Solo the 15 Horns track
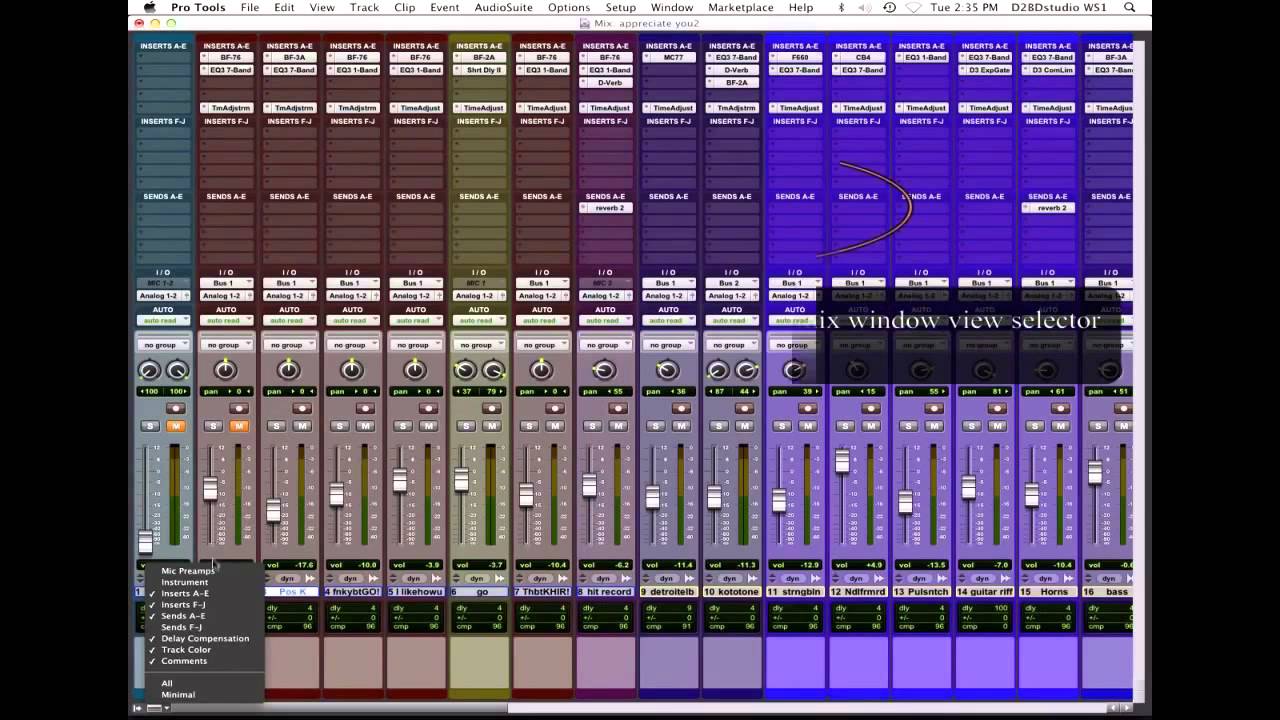The height and width of the screenshot is (720, 1280). coord(1035,426)
